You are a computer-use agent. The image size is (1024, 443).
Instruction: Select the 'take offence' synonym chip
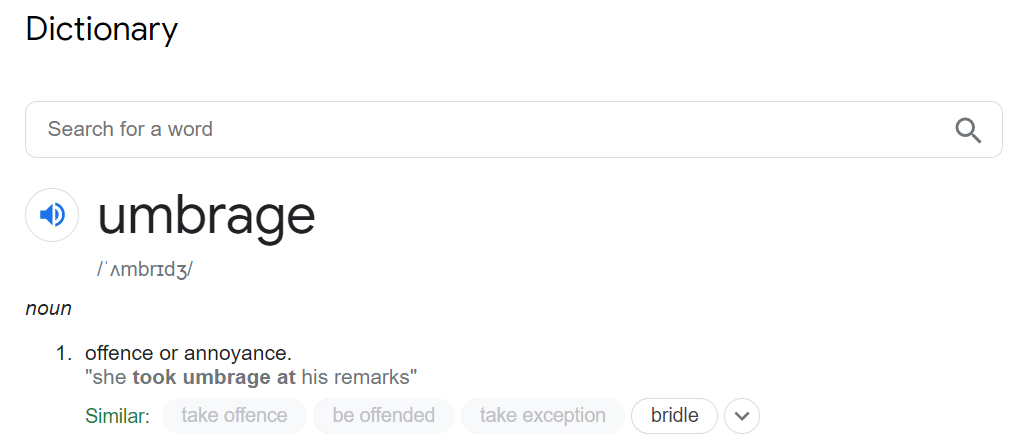(234, 416)
